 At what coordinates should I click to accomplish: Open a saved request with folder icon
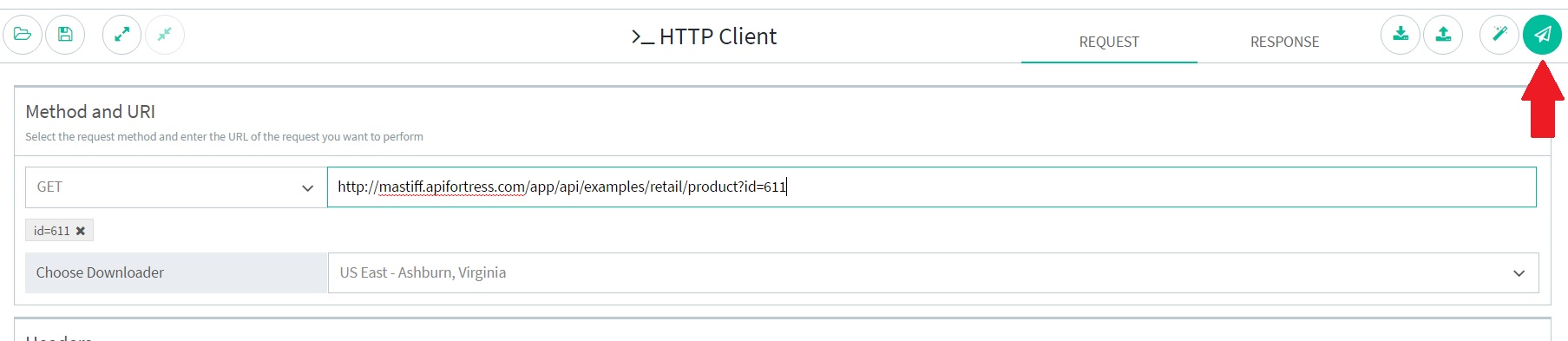23,35
